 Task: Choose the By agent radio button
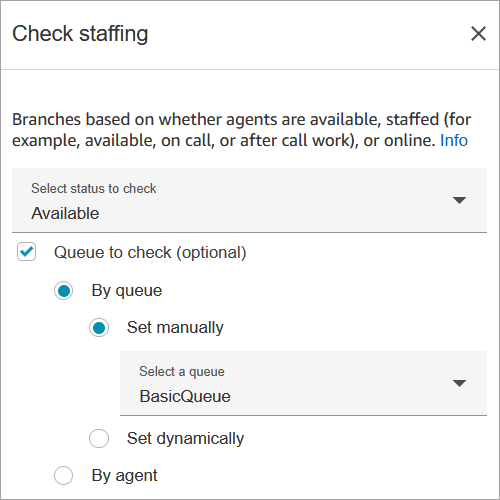pyautogui.click(x=63, y=475)
